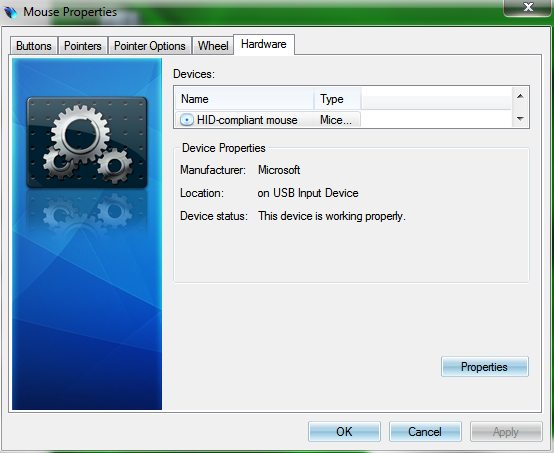Select the HID-compliant mouse device icon

187,120
